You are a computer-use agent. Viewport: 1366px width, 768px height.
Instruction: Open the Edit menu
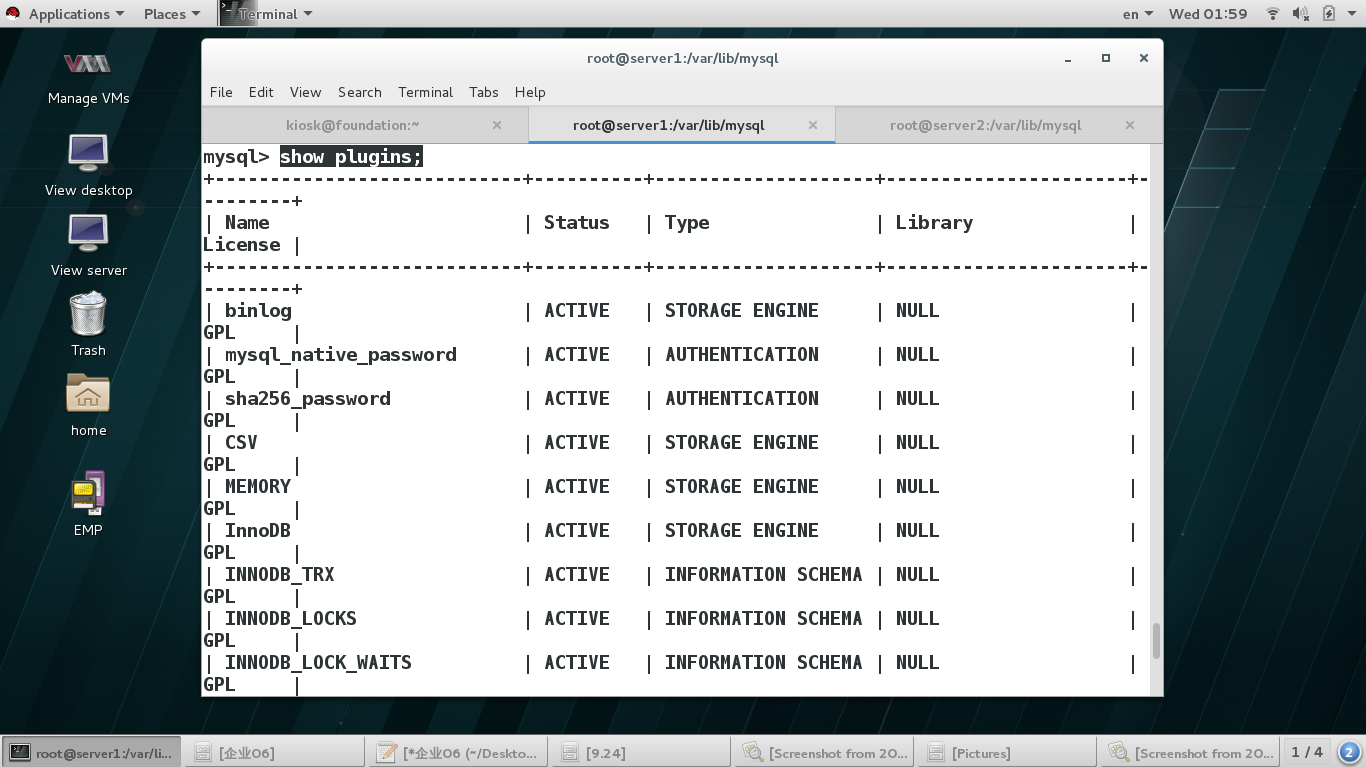261,92
